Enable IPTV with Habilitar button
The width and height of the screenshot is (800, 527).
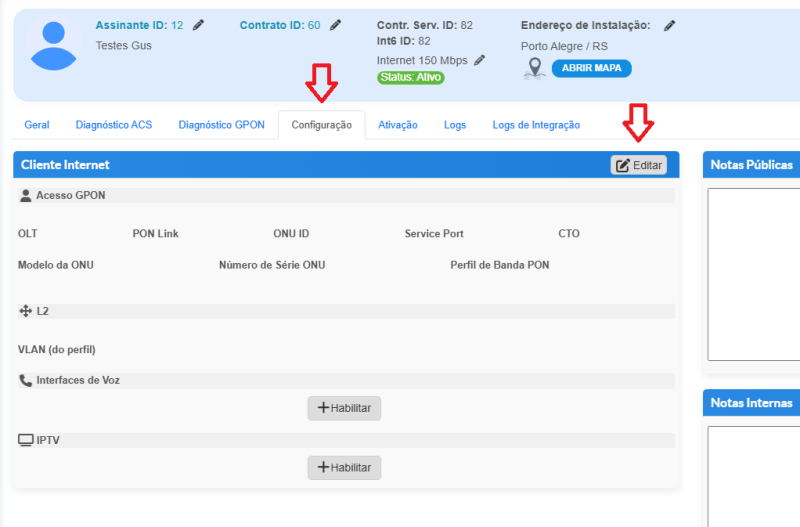(344, 467)
